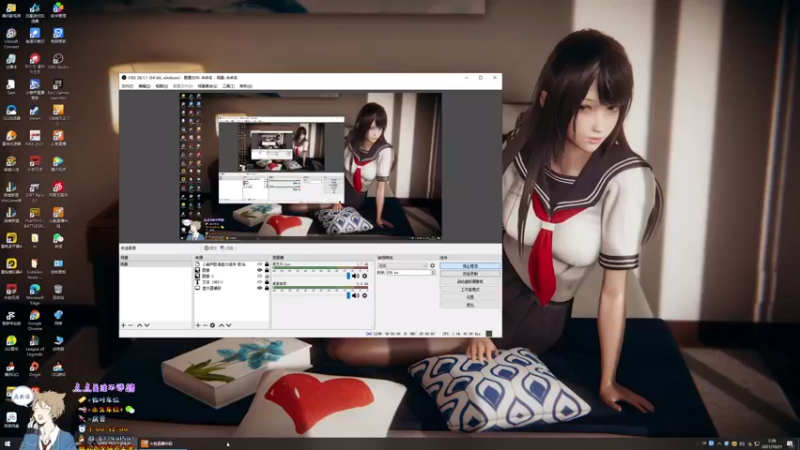The height and width of the screenshot is (450, 800).
Task: Launch DiRT Rally 2.0 from the desktop
Action: click(x=35, y=192)
